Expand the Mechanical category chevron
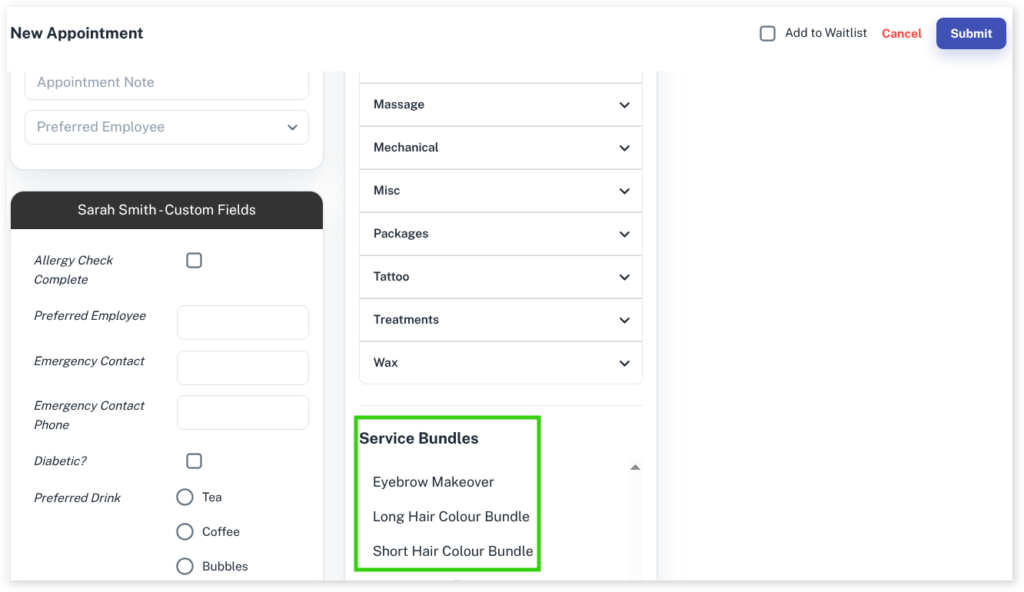 tap(624, 148)
